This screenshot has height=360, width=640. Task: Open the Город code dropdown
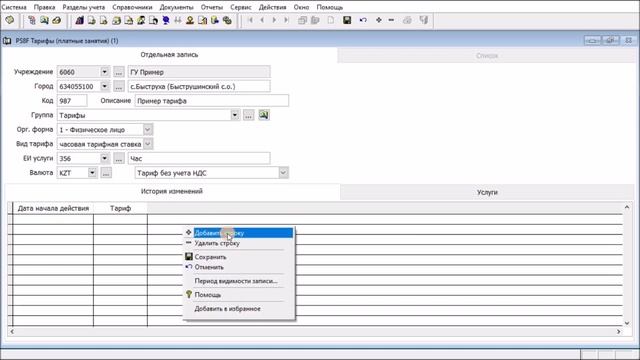pos(104,87)
